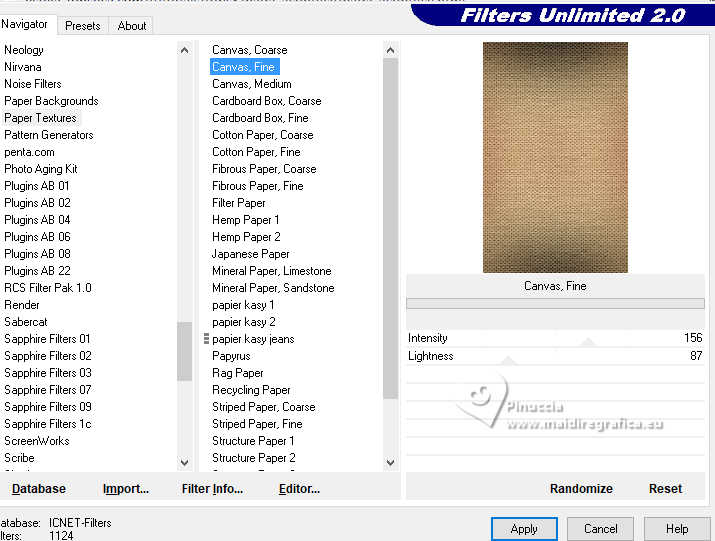This screenshot has width=715, height=541.
Task: Pick Fibrous Paper, Fine
Action: tap(258, 186)
